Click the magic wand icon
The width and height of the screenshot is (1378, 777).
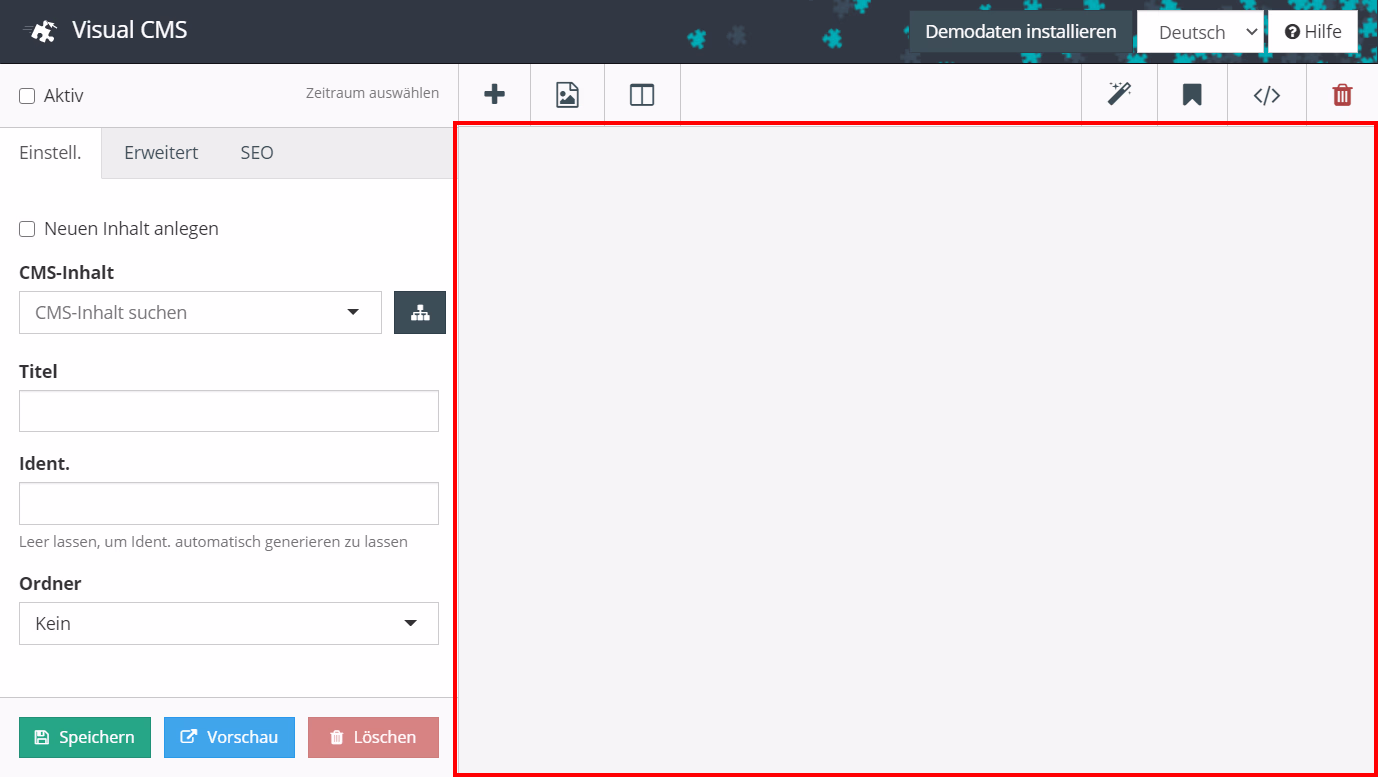(1119, 95)
